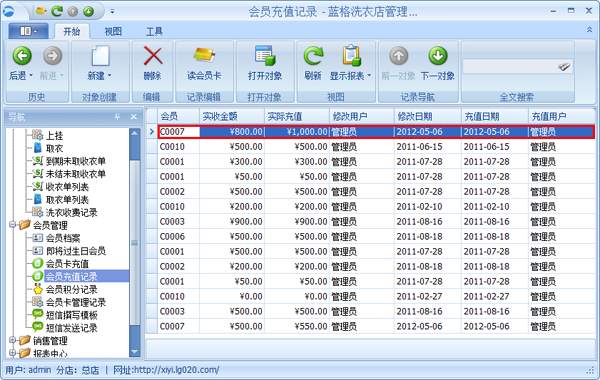
Task: Open the quick access toolbar customize dropdown
Action: (112, 12)
